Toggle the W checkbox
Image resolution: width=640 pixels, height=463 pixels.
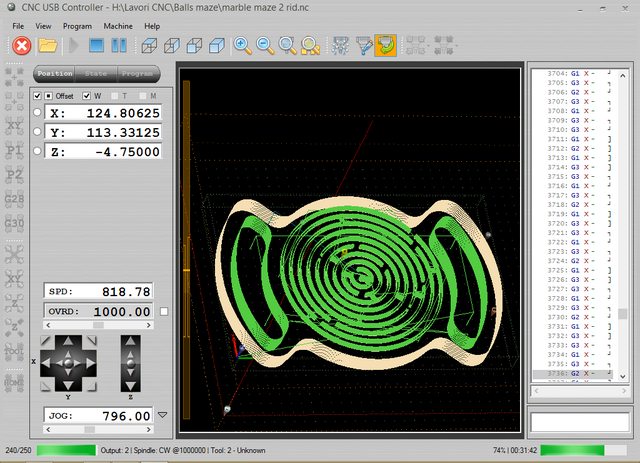pyautogui.click(x=86, y=95)
